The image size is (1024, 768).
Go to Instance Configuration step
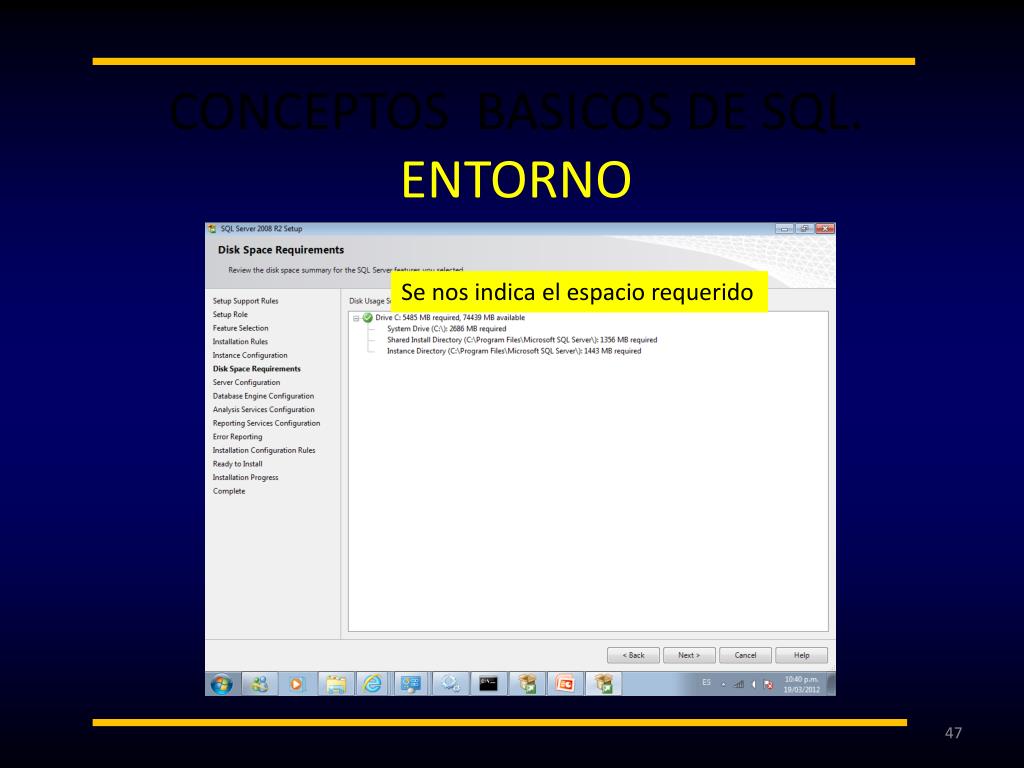click(250, 355)
